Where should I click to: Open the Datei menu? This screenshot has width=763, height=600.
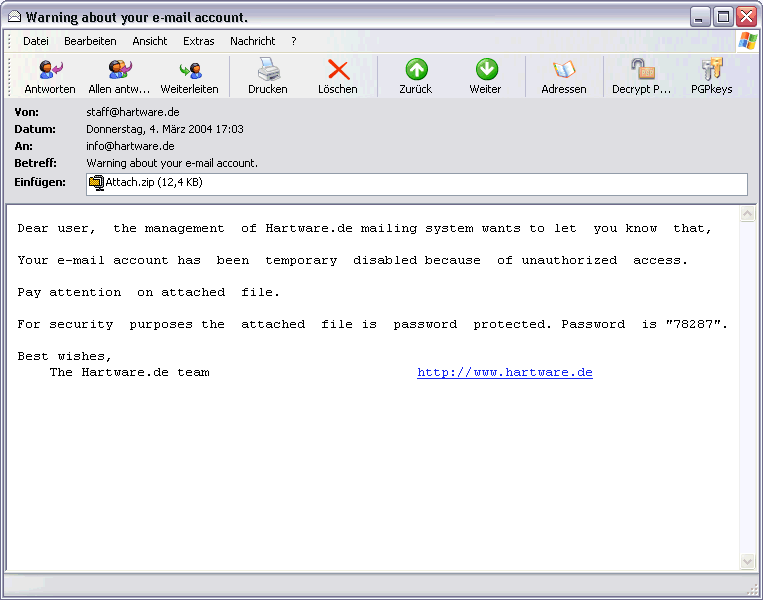point(36,41)
